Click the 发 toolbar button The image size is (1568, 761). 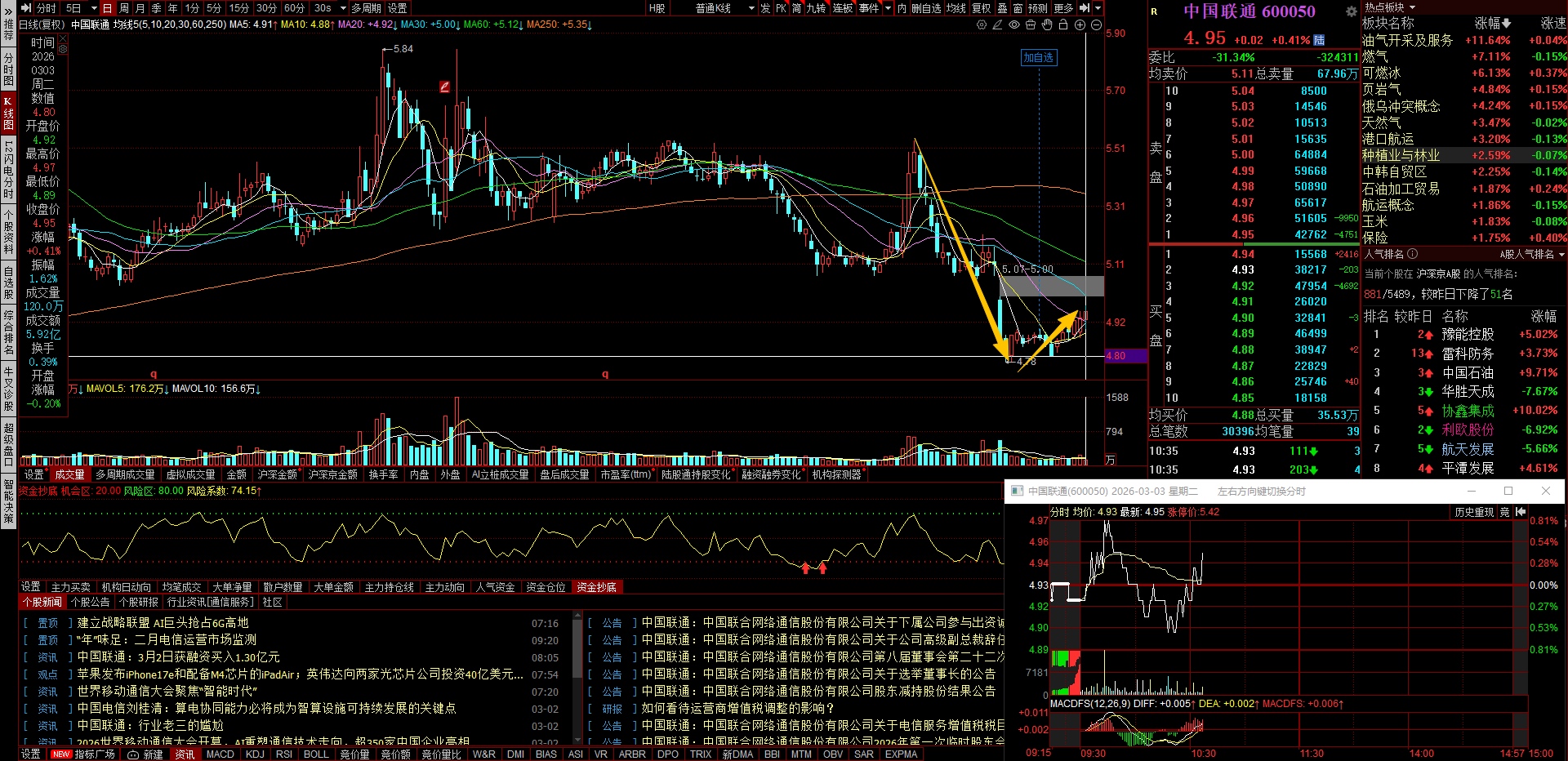tap(765, 8)
